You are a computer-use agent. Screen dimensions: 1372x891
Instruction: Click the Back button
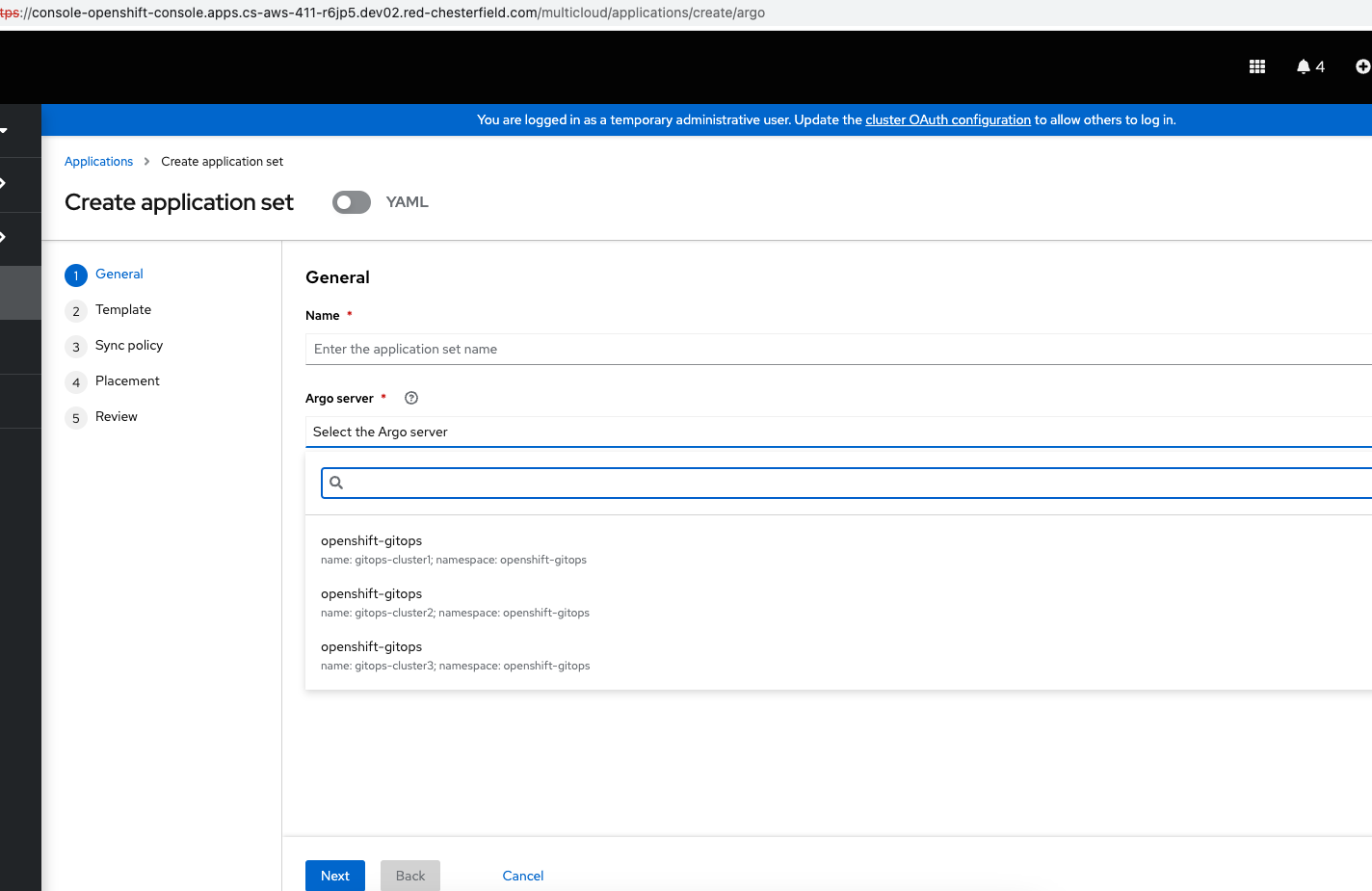click(410, 876)
